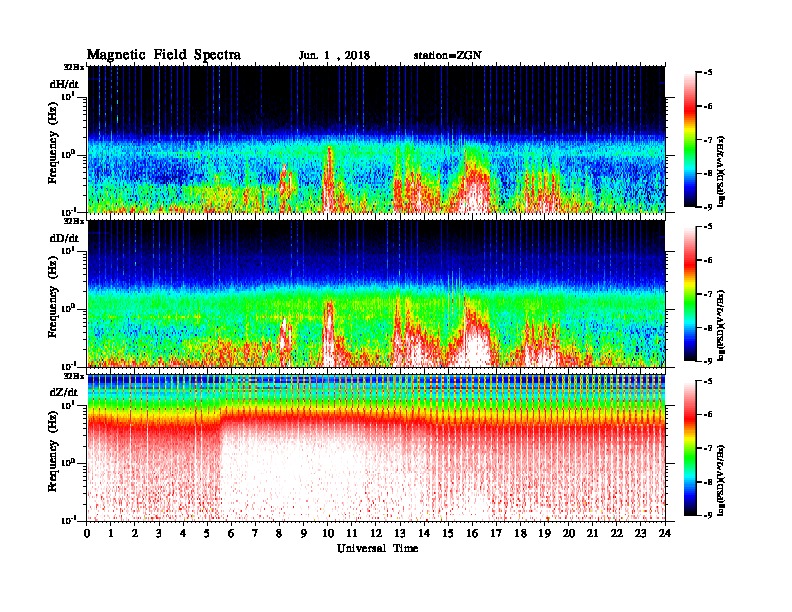This screenshot has width=792, height=612.
Task: Click the hour "3" tick label on the time axis
Action: (159, 533)
